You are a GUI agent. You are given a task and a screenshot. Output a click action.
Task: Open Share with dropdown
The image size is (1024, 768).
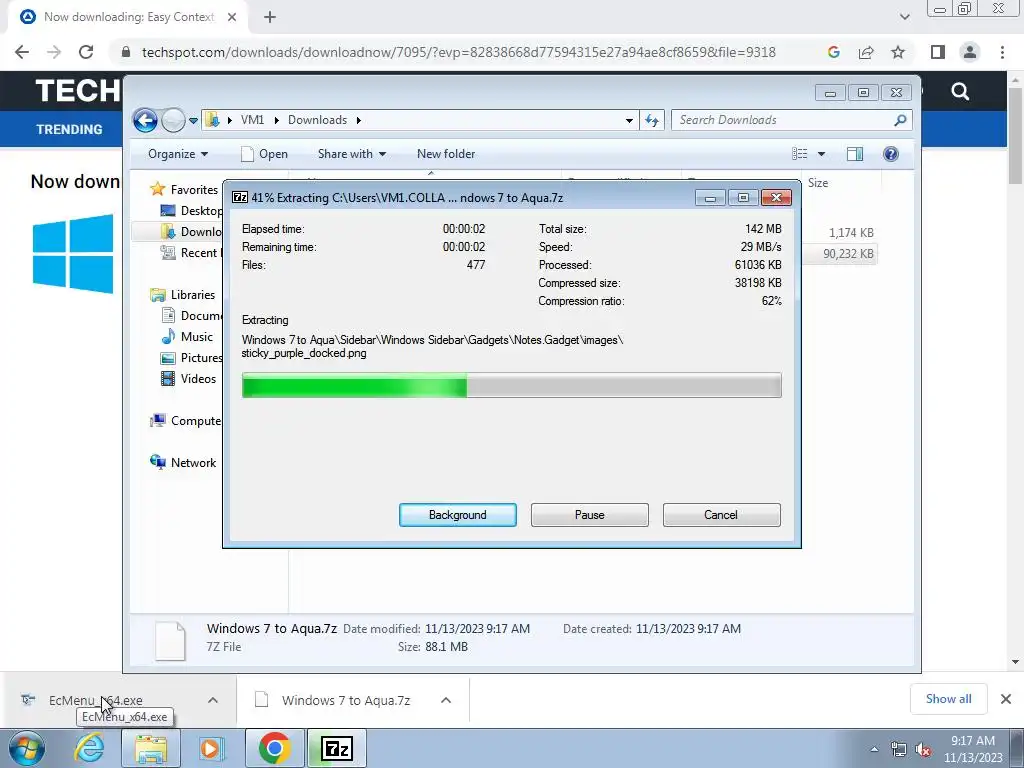(x=352, y=154)
